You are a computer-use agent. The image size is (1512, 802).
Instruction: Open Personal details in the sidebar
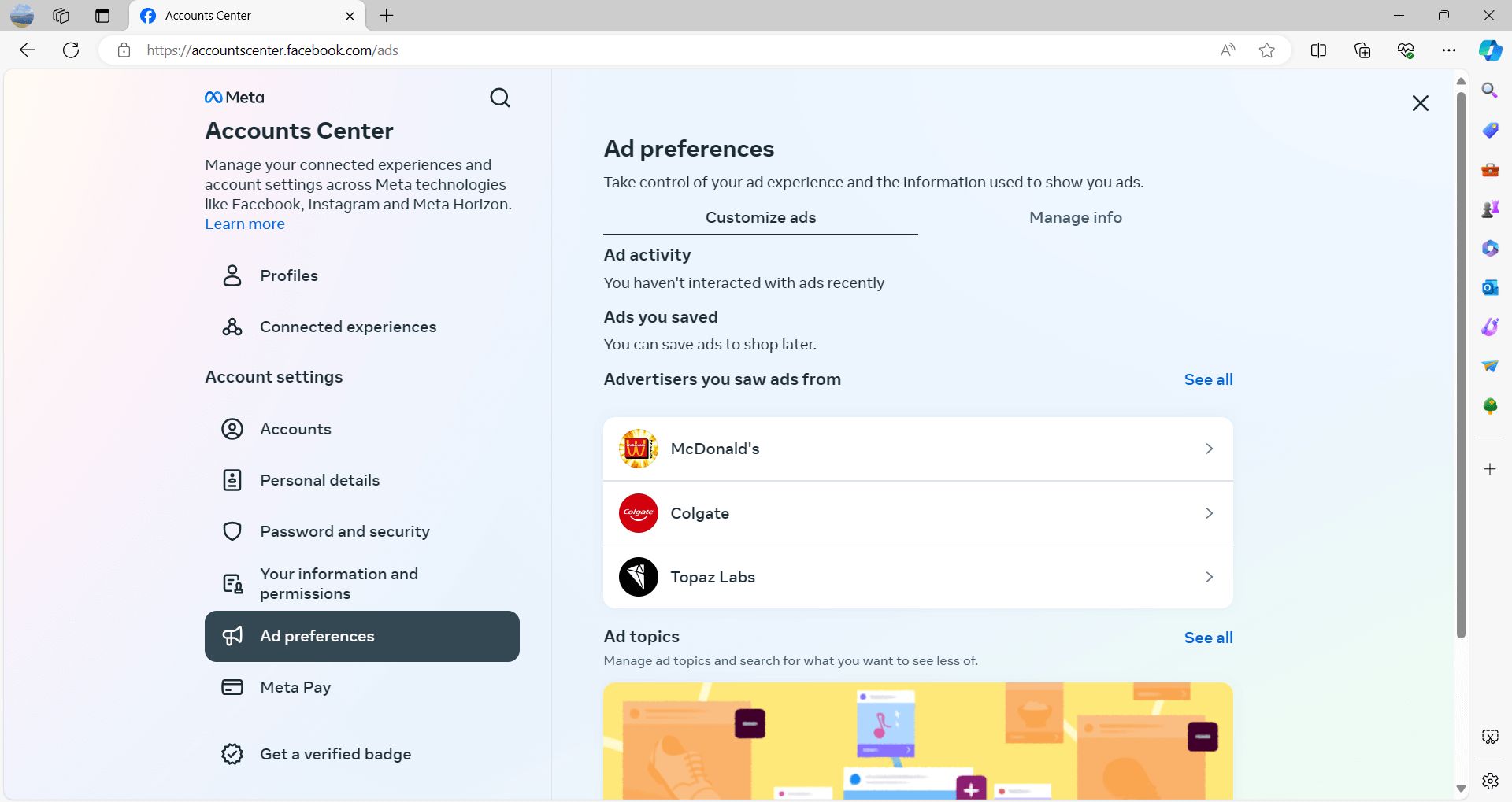(x=362, y=480)
